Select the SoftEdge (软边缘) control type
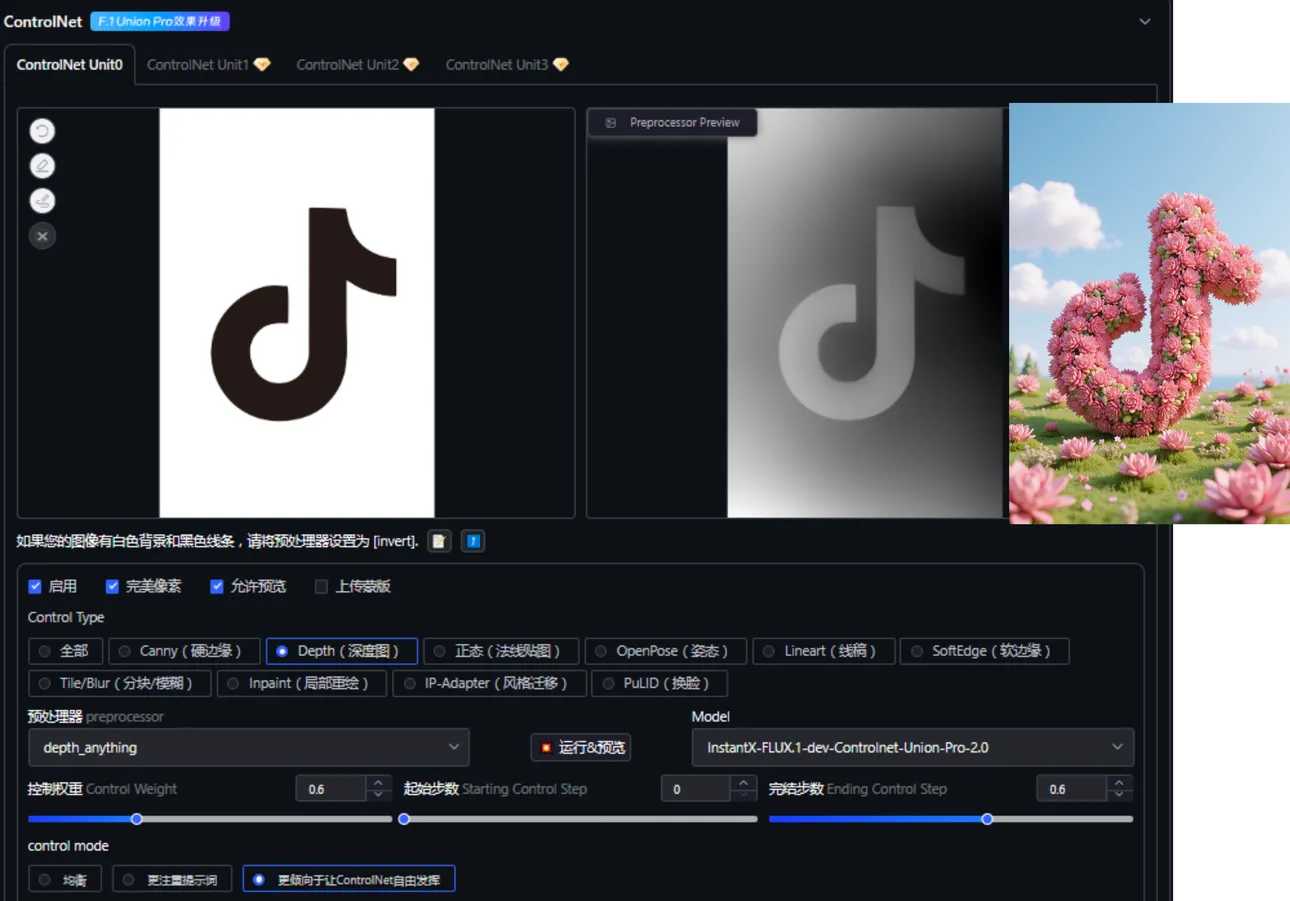This screenshot has height=901, width=1290. pos(985,651)
